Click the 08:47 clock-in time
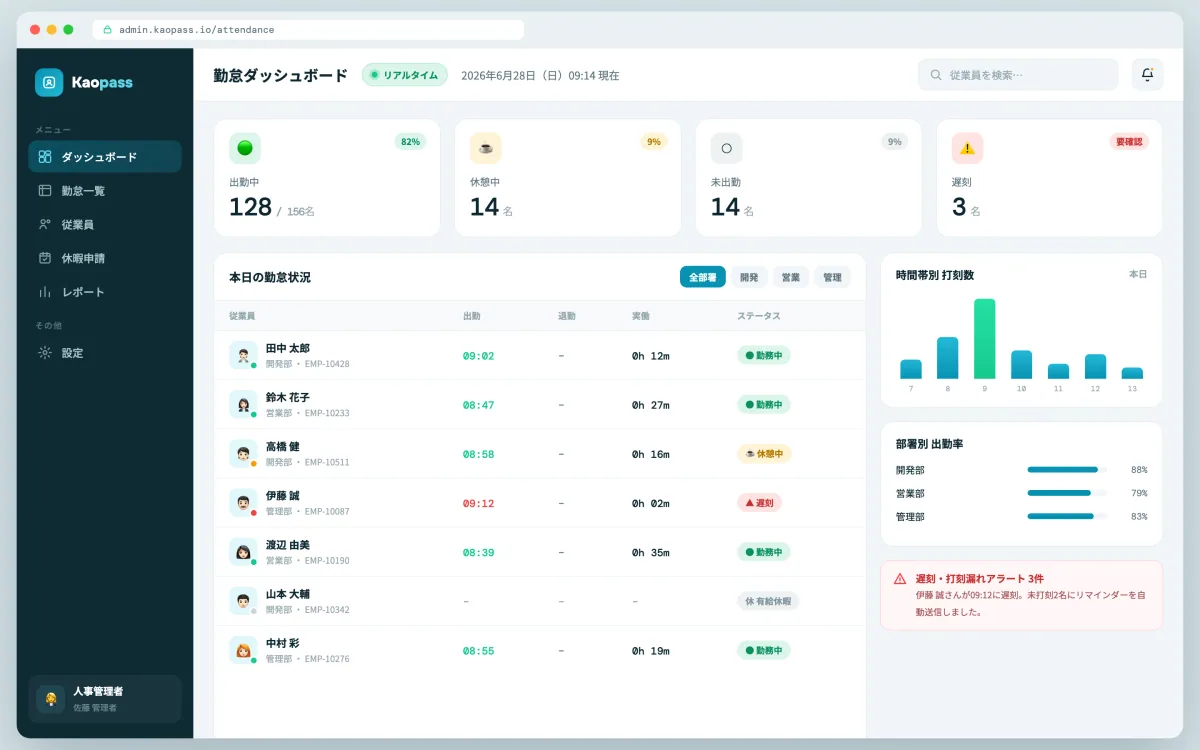This screenshot has height=750, width=1200. (478, 405)
